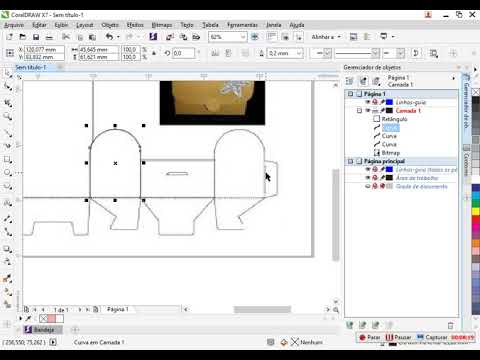Click the Undo arrow icon
480x360 pixels.
point(109,37)
